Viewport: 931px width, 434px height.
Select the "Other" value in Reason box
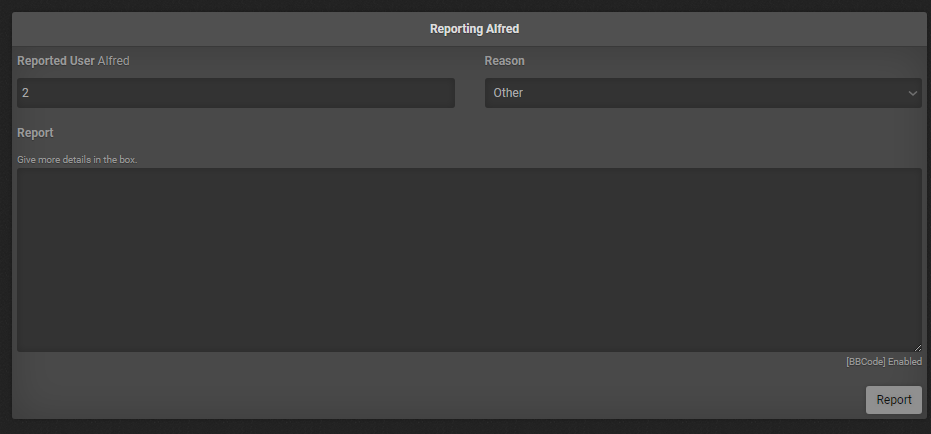(x=508, y=93)
